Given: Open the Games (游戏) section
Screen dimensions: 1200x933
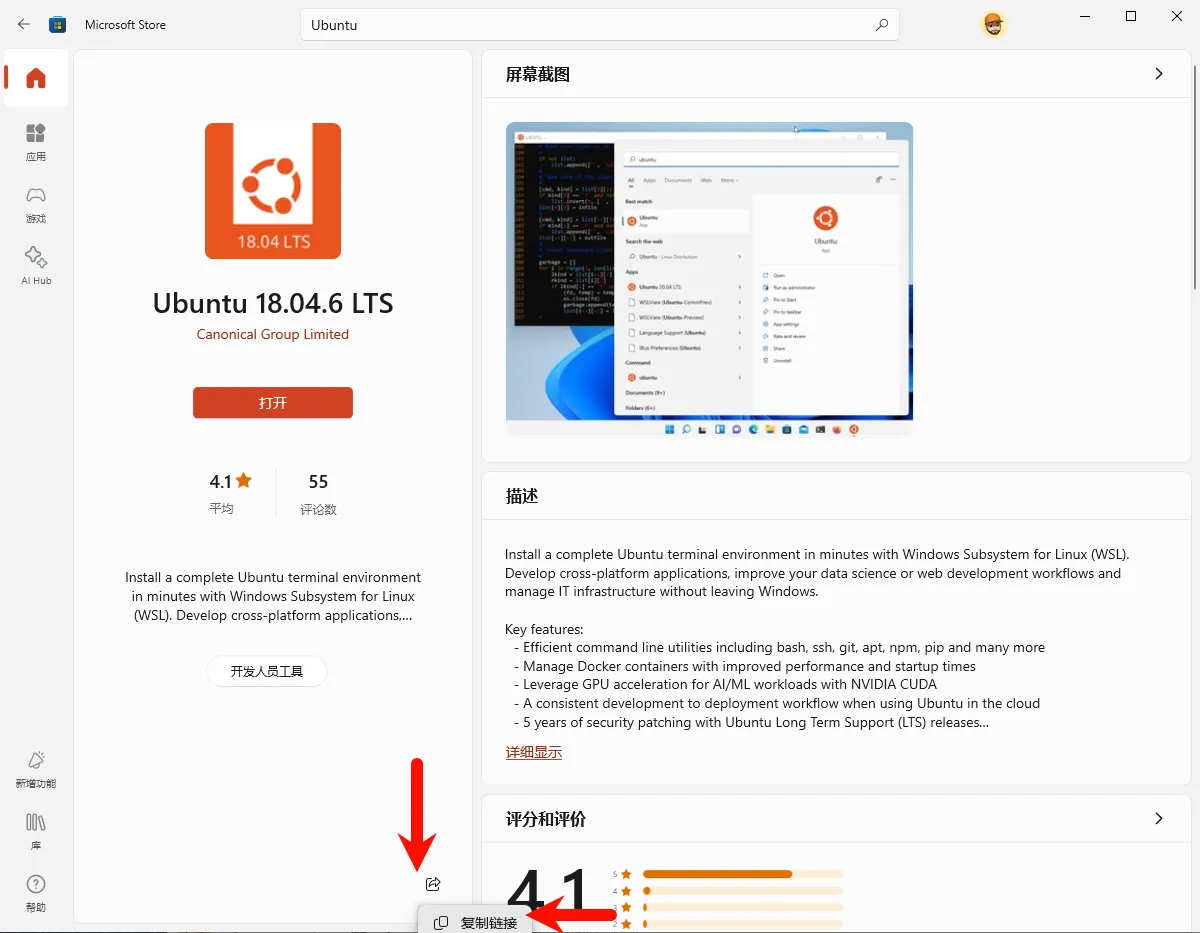Looking at the screenshot, I should (36, 204).
